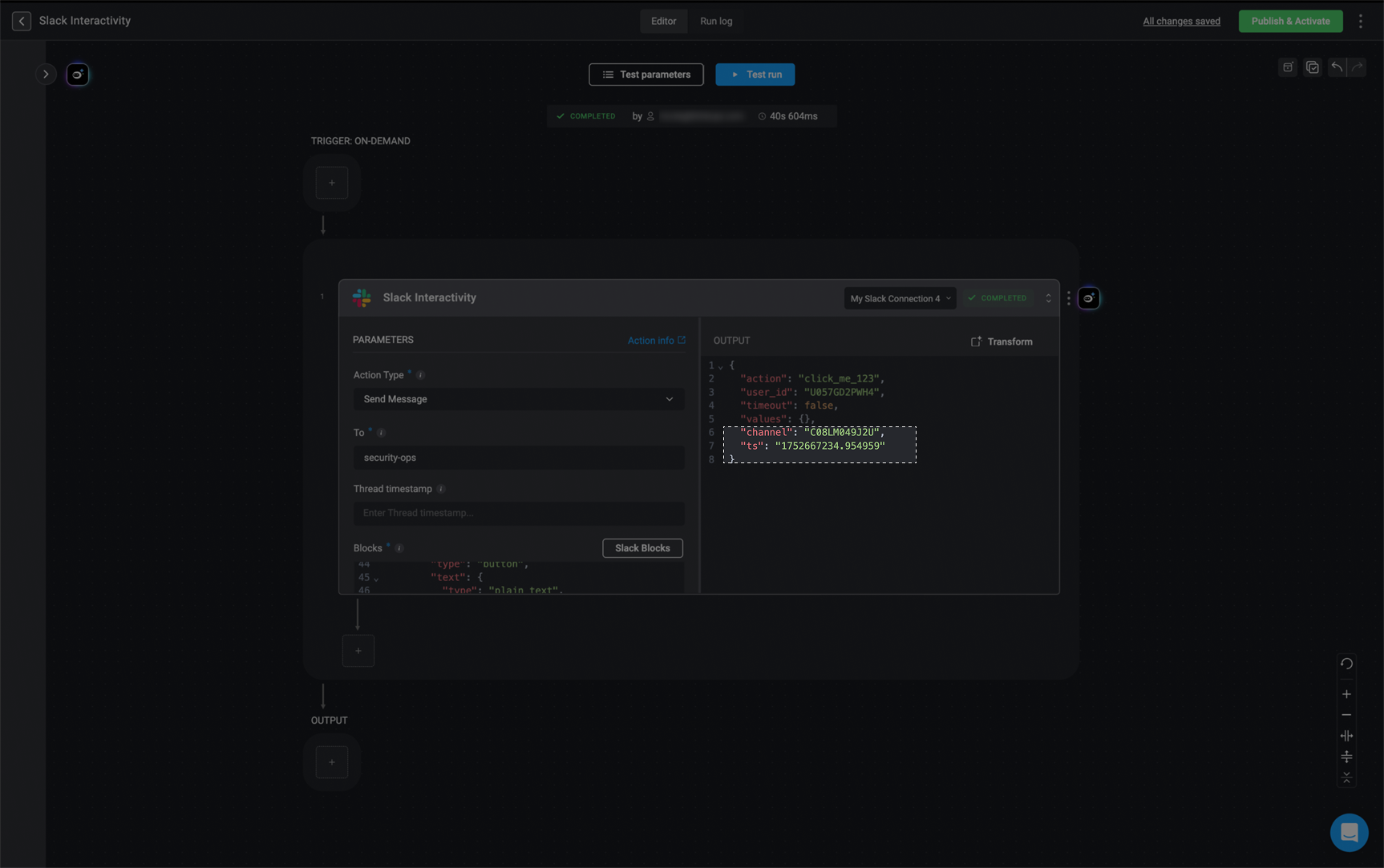
Task: Start a Test run
Action: tap(755, 75)
